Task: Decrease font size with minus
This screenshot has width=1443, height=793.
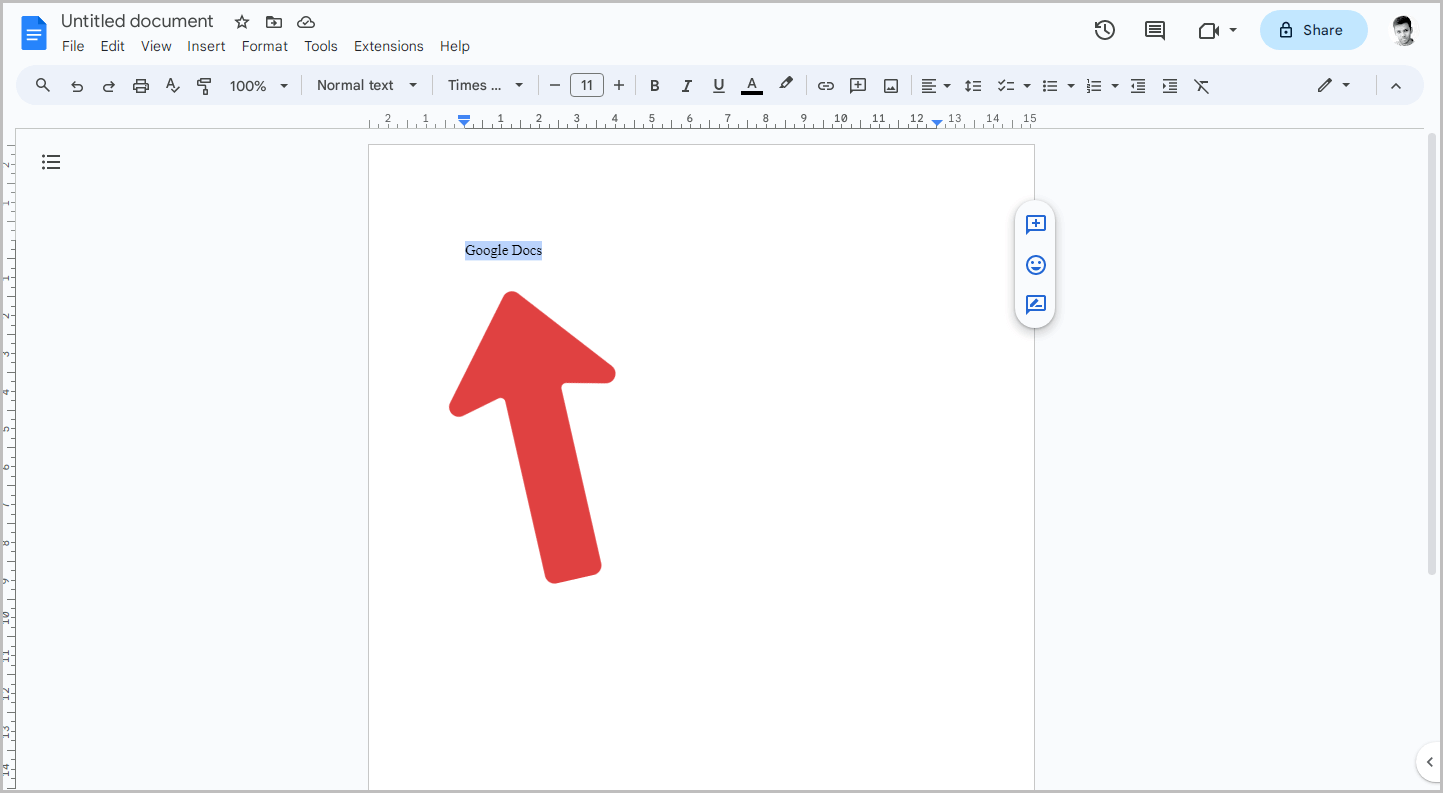Action: coord(555,86)
